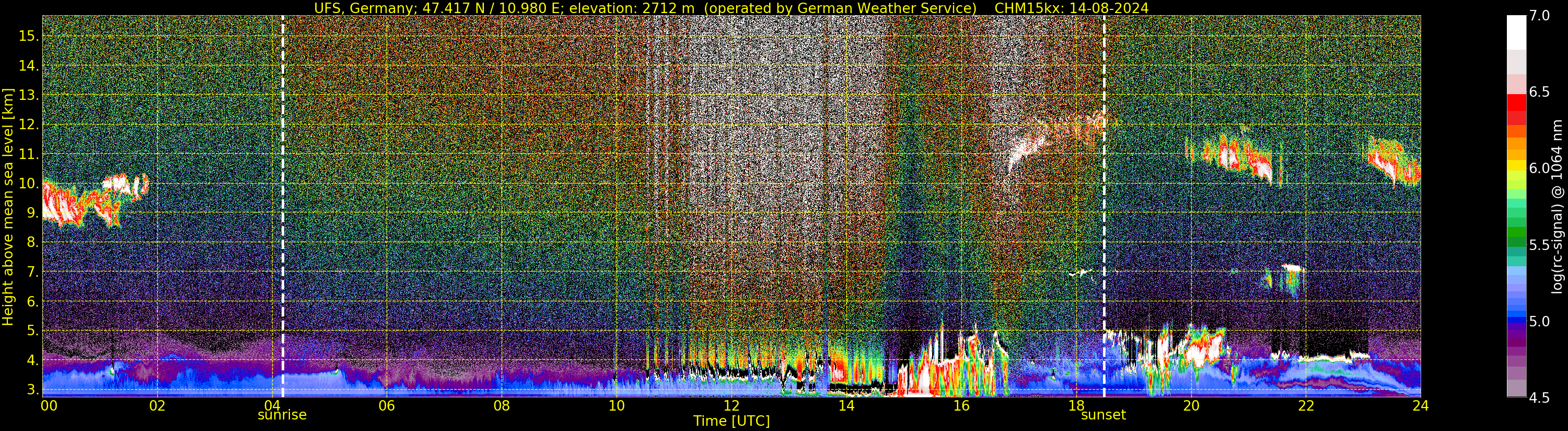The image size is (1568, 431).
Task: Click the "12" time axis tick label
Action: (731, 405)
